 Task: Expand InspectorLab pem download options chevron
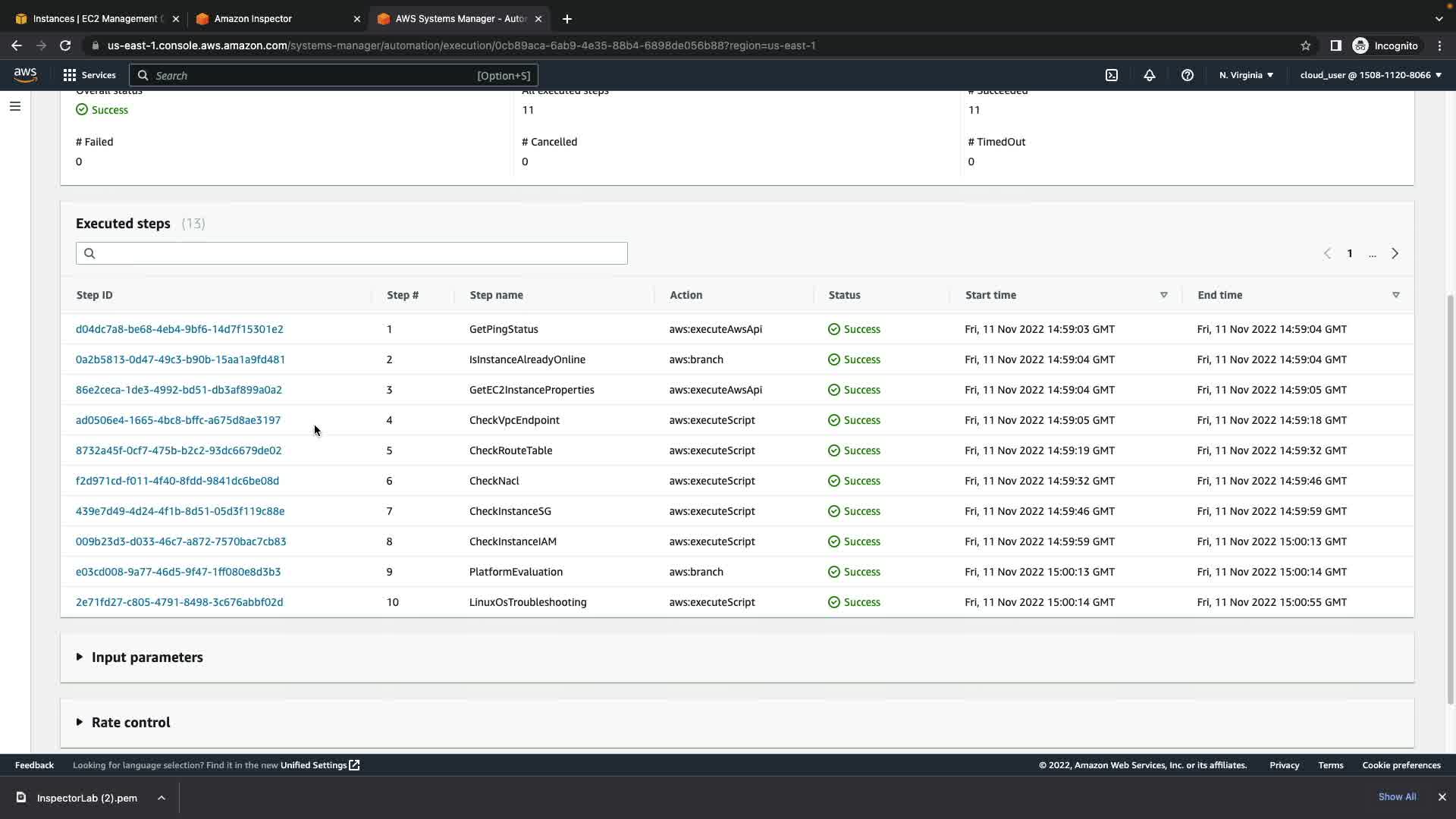coord(162,798)
